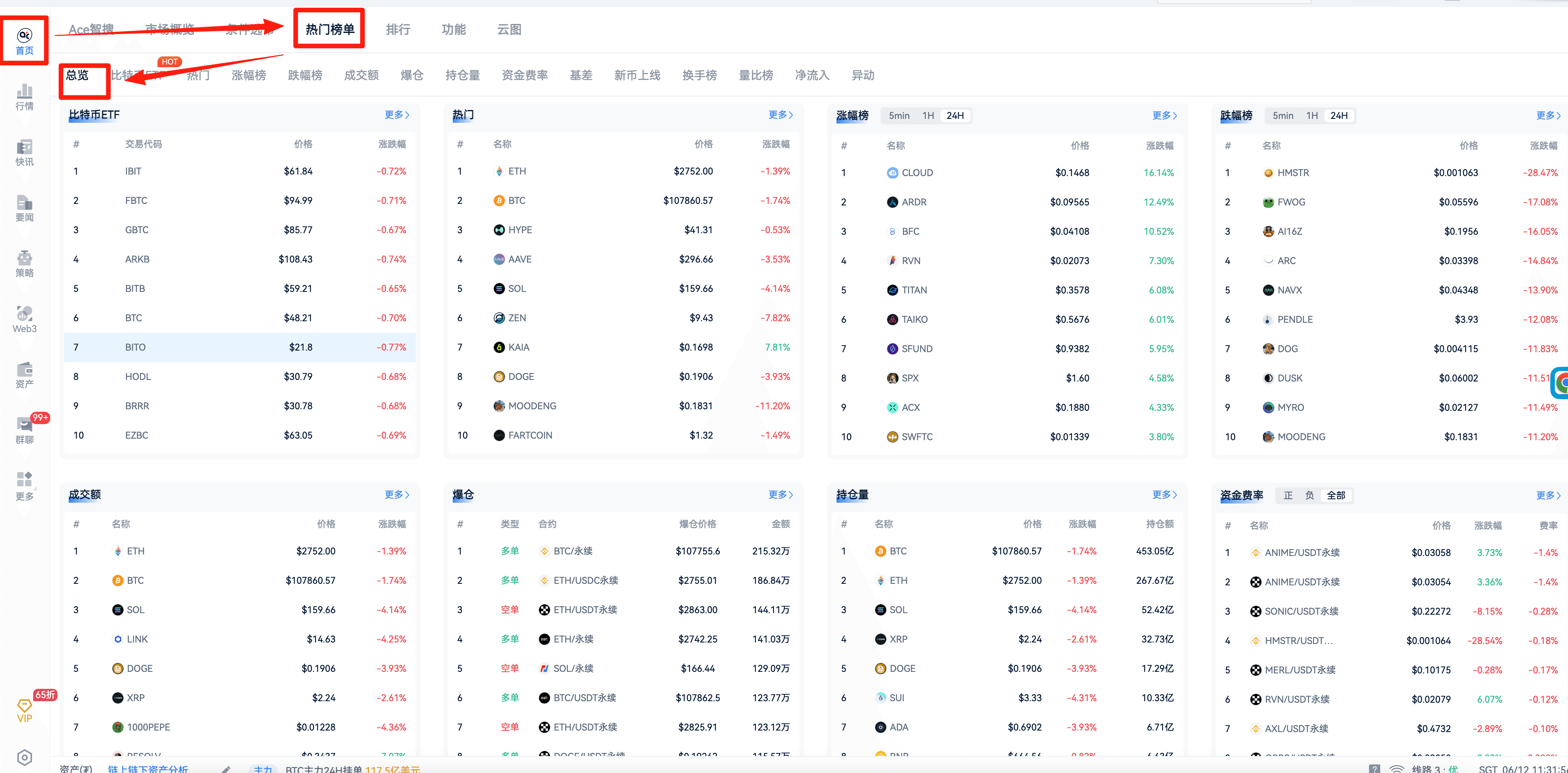The image size is (1568, 773).
Task: Filter 资金费率 by 负 negative
Action: click(1309, 495)
